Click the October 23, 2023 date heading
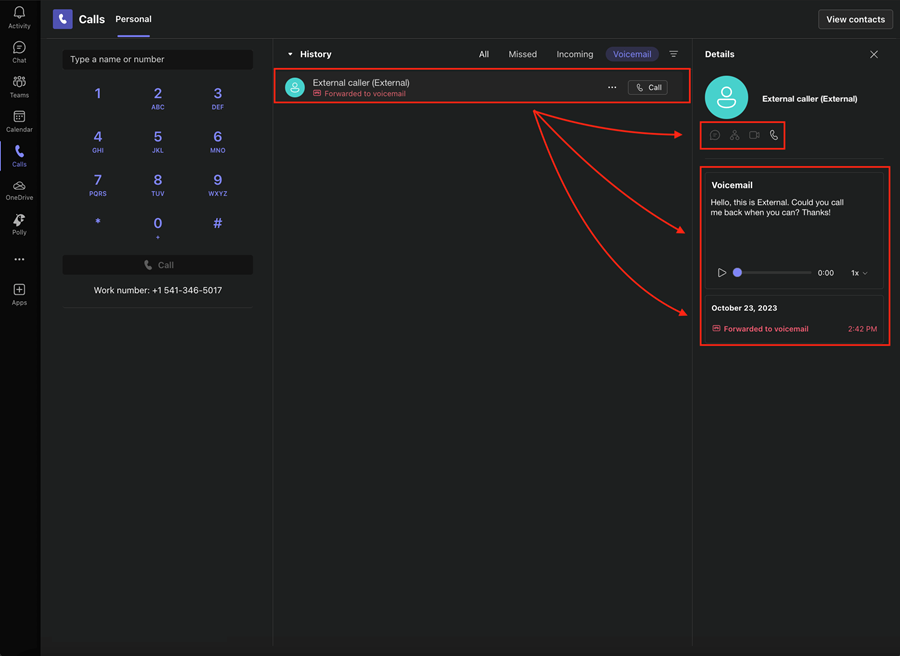 [x=744, y=308]
